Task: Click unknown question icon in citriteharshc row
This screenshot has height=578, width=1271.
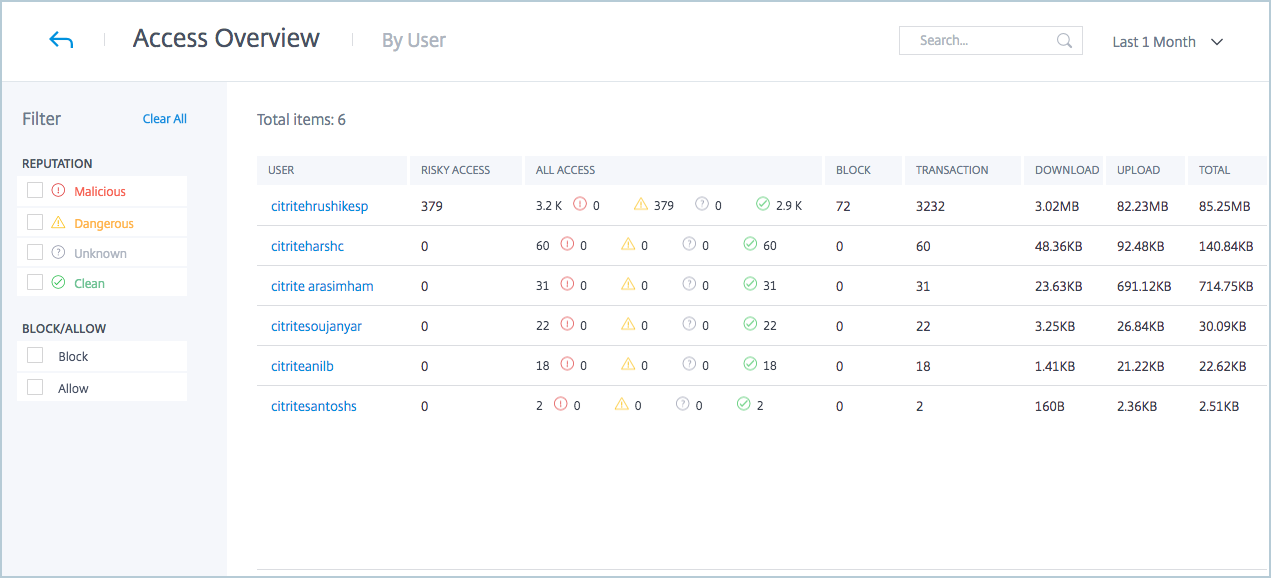Action: (689, 244)
